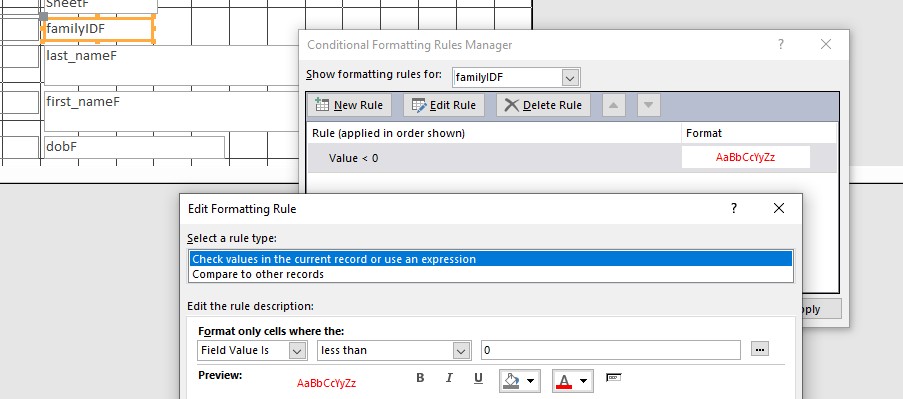
Task: Open help in Edit Formatting Rule dialog
Action: 734,208
